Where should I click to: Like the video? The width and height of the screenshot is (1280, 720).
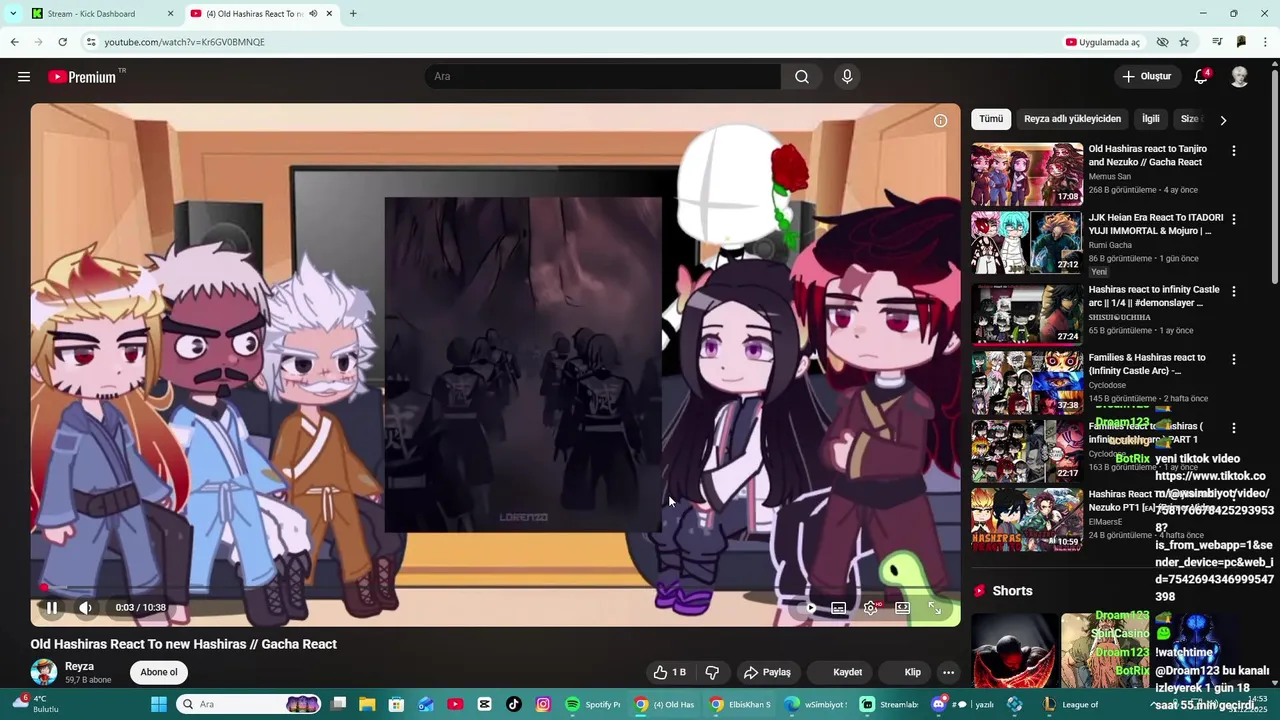coord(669,672)
